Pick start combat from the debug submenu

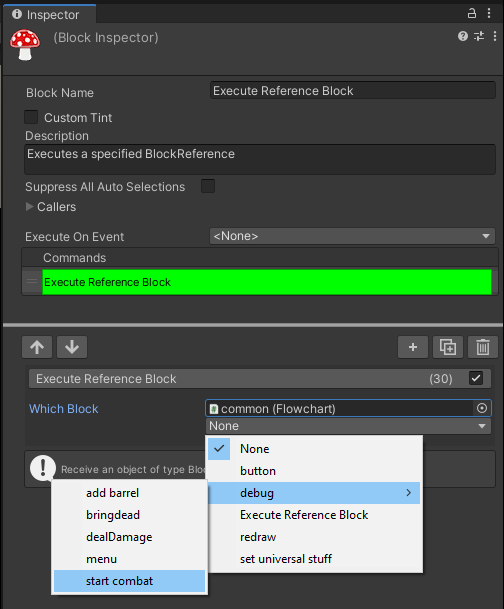tap(129, 581)
